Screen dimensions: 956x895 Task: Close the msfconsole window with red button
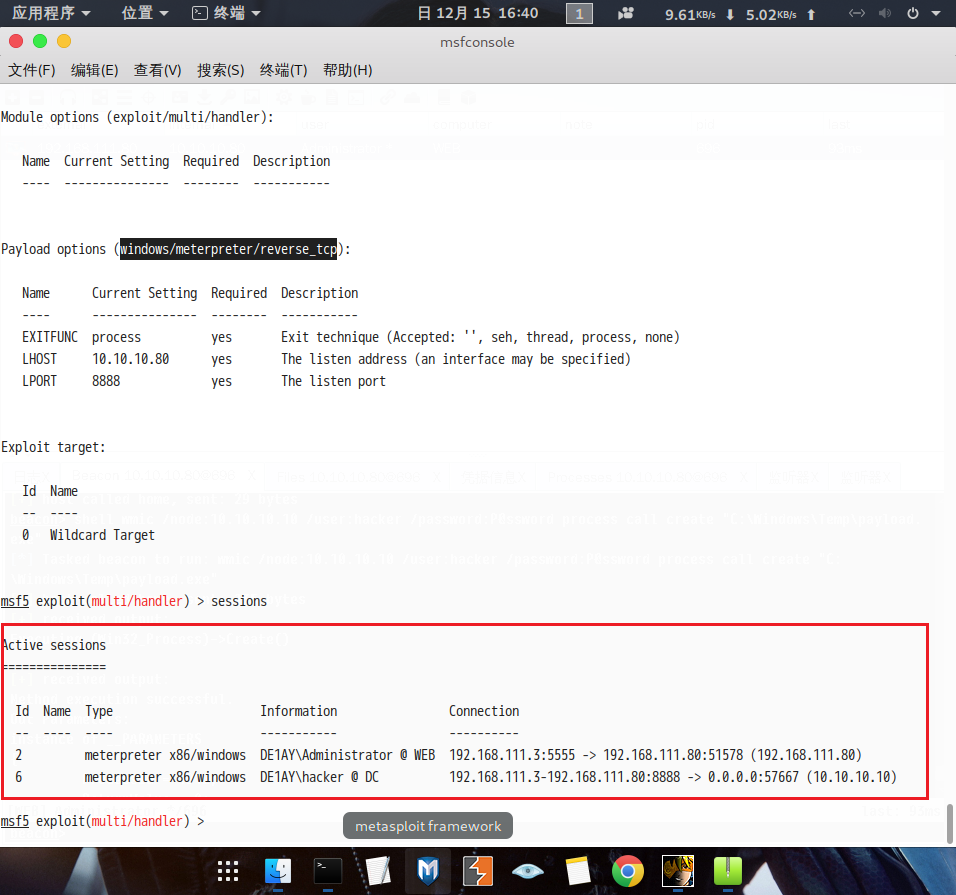click(x=16, y=41)
